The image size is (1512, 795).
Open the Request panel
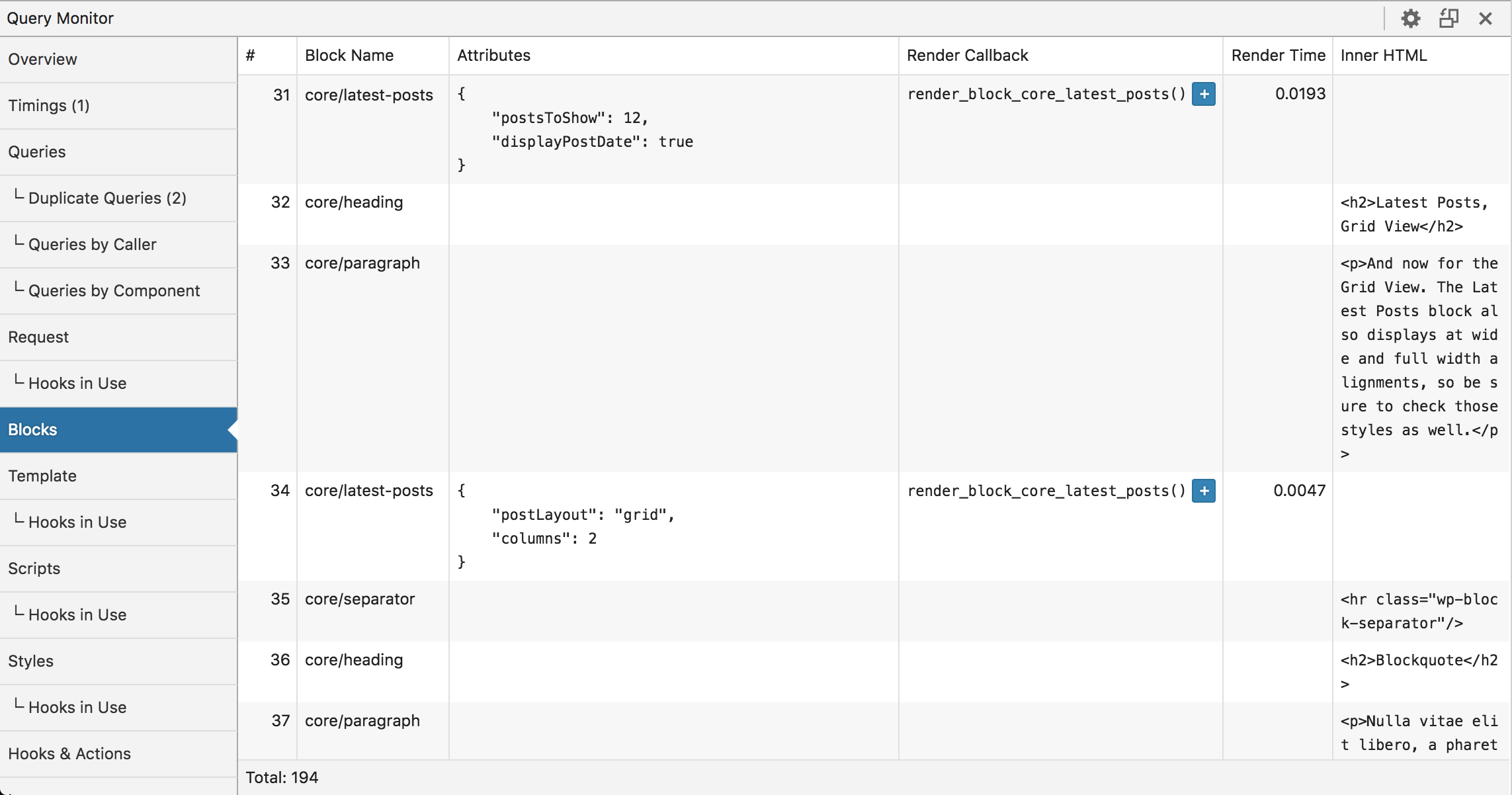(x=118, y=337)
